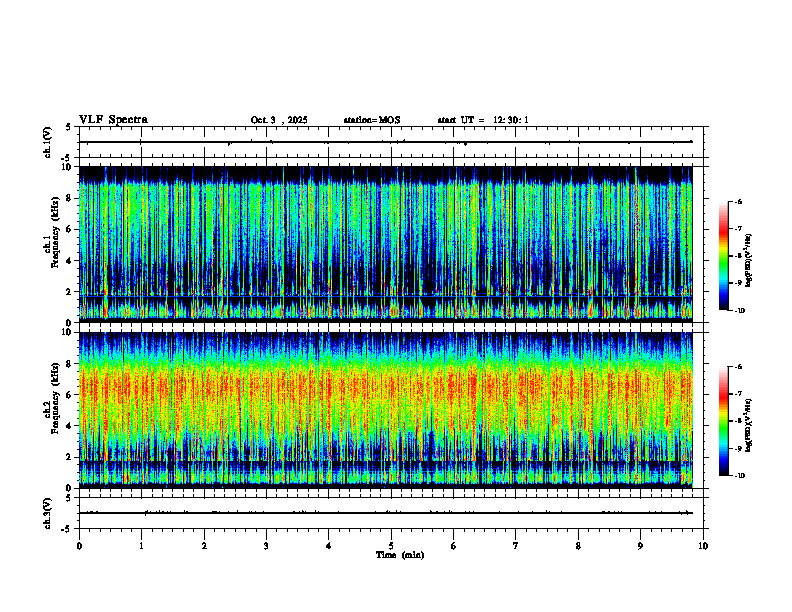Click the "4" frequency tick of ch.1 spectrogram
This screenshot has width=792, height=612.
[x=69, y=261]
